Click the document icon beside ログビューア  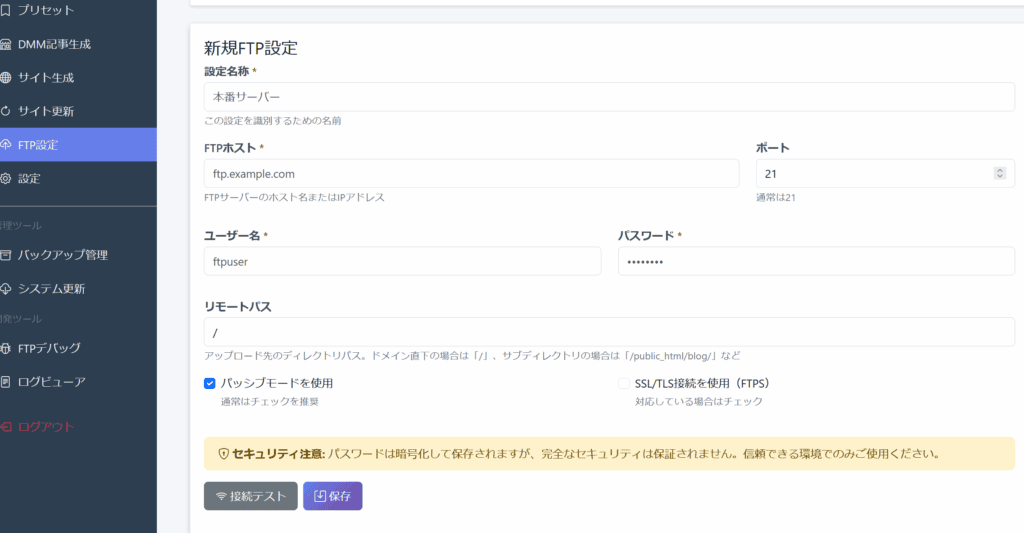[6, 381]
